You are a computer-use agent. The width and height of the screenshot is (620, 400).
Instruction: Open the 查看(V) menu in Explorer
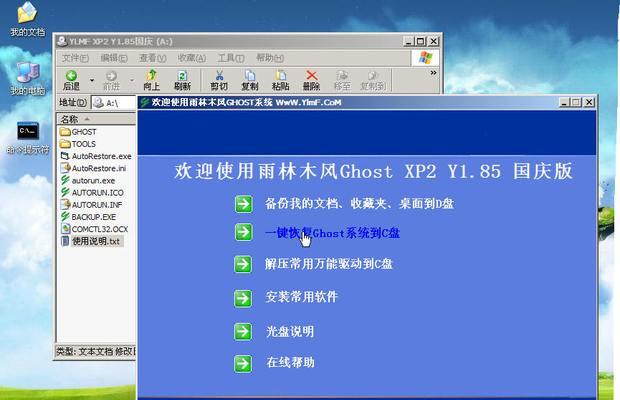click(153, 58)
